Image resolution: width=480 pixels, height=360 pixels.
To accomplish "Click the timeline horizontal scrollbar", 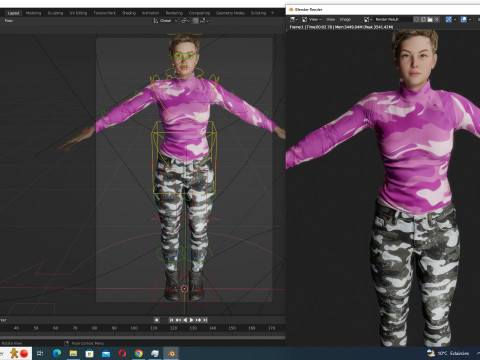I will coord(143,337).
